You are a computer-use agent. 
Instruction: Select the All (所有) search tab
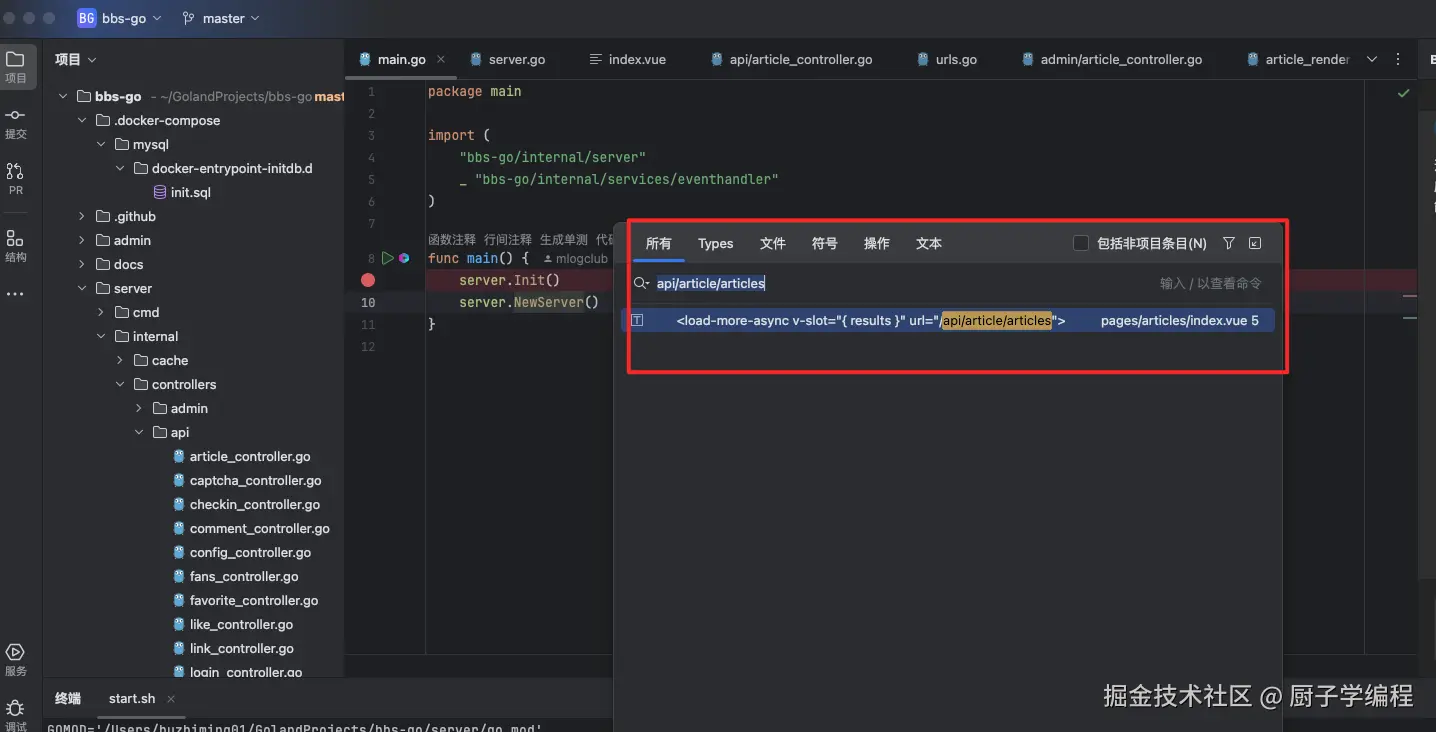coord(659,243)
